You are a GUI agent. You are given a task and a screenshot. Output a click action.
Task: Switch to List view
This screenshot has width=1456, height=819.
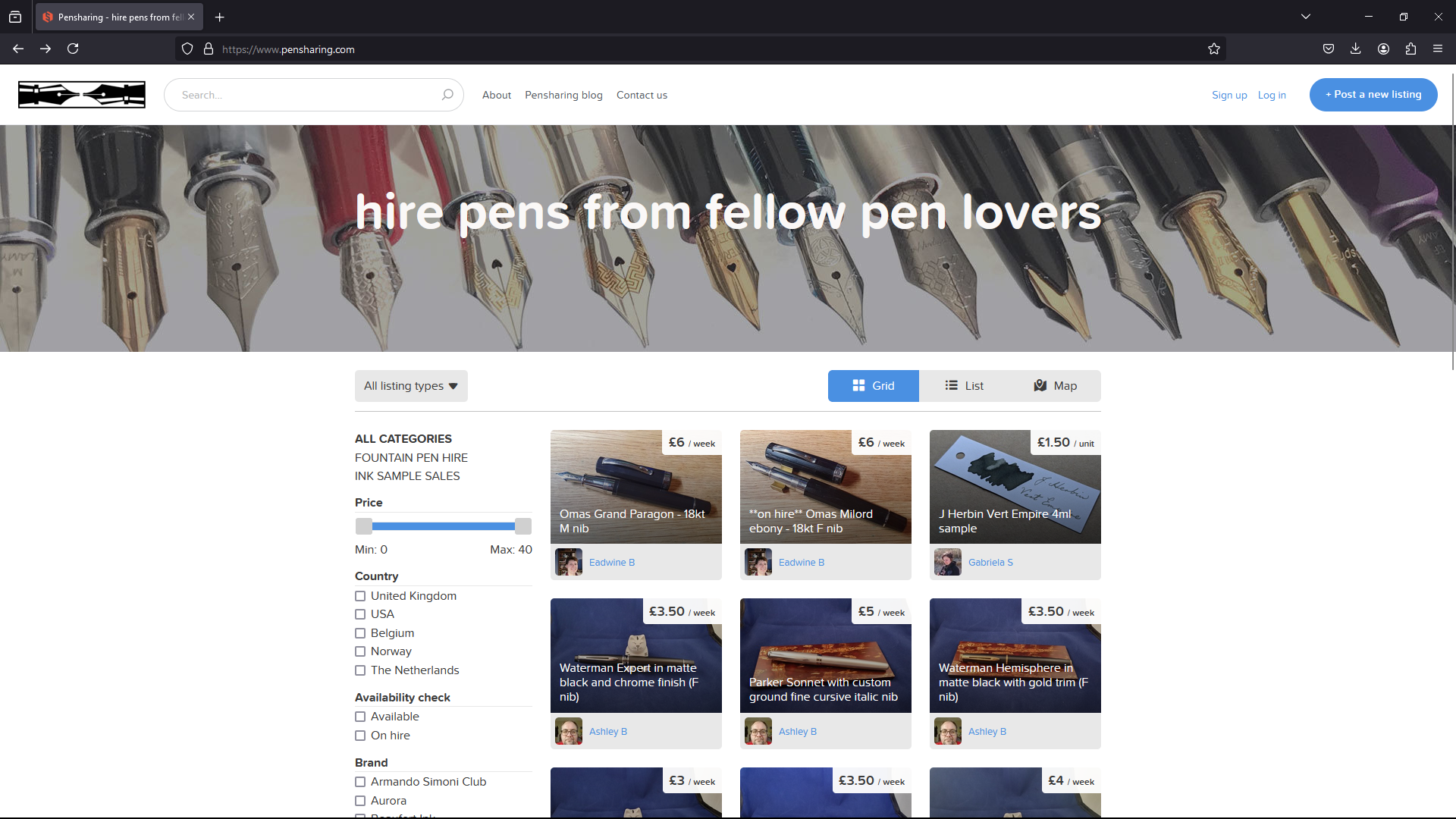point(964,385)
